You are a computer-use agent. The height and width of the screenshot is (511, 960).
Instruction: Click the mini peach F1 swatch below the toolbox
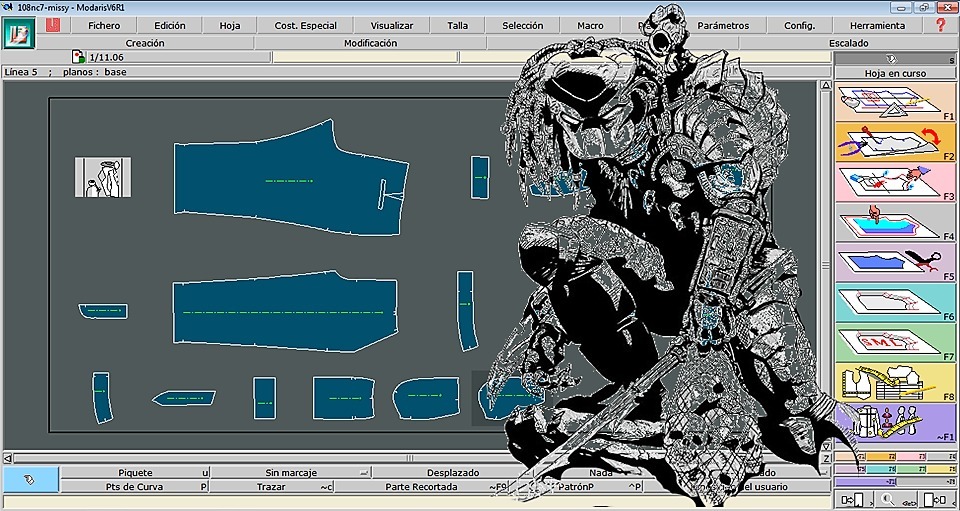click(850, 457)
